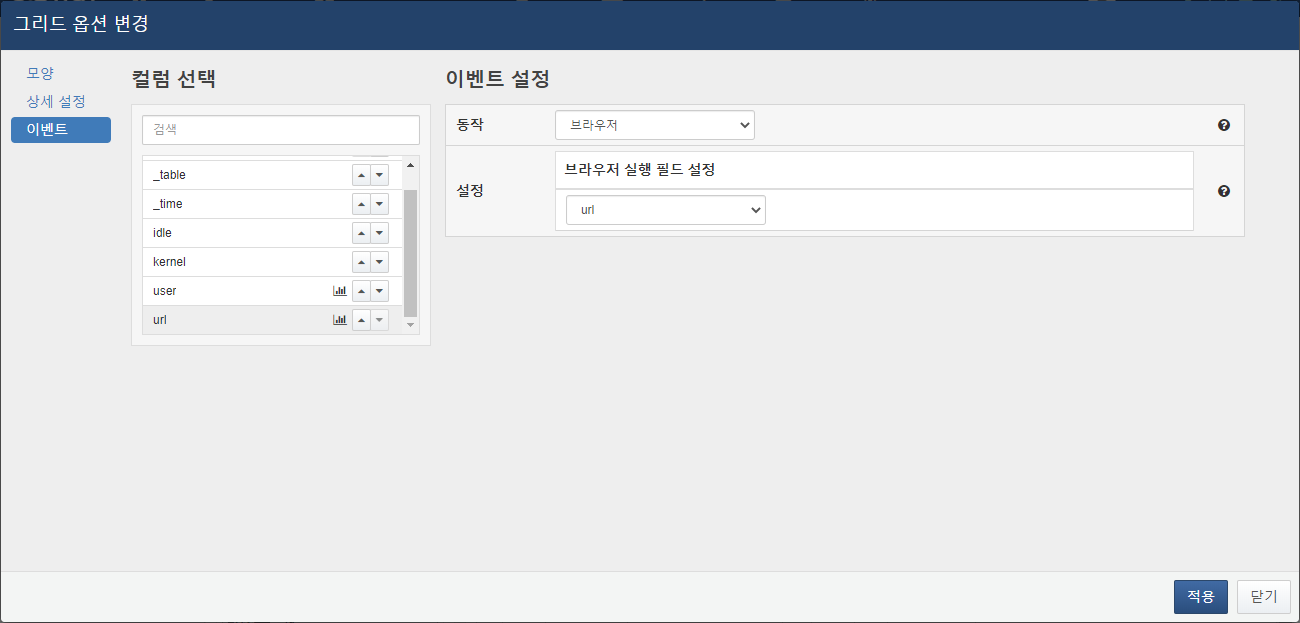
Task: Click the column list scrollbar thumb
Action: 410,252
